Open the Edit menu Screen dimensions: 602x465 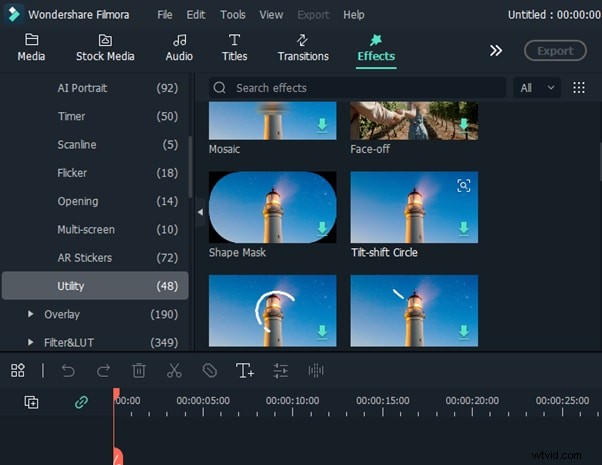tap(196, 15)
